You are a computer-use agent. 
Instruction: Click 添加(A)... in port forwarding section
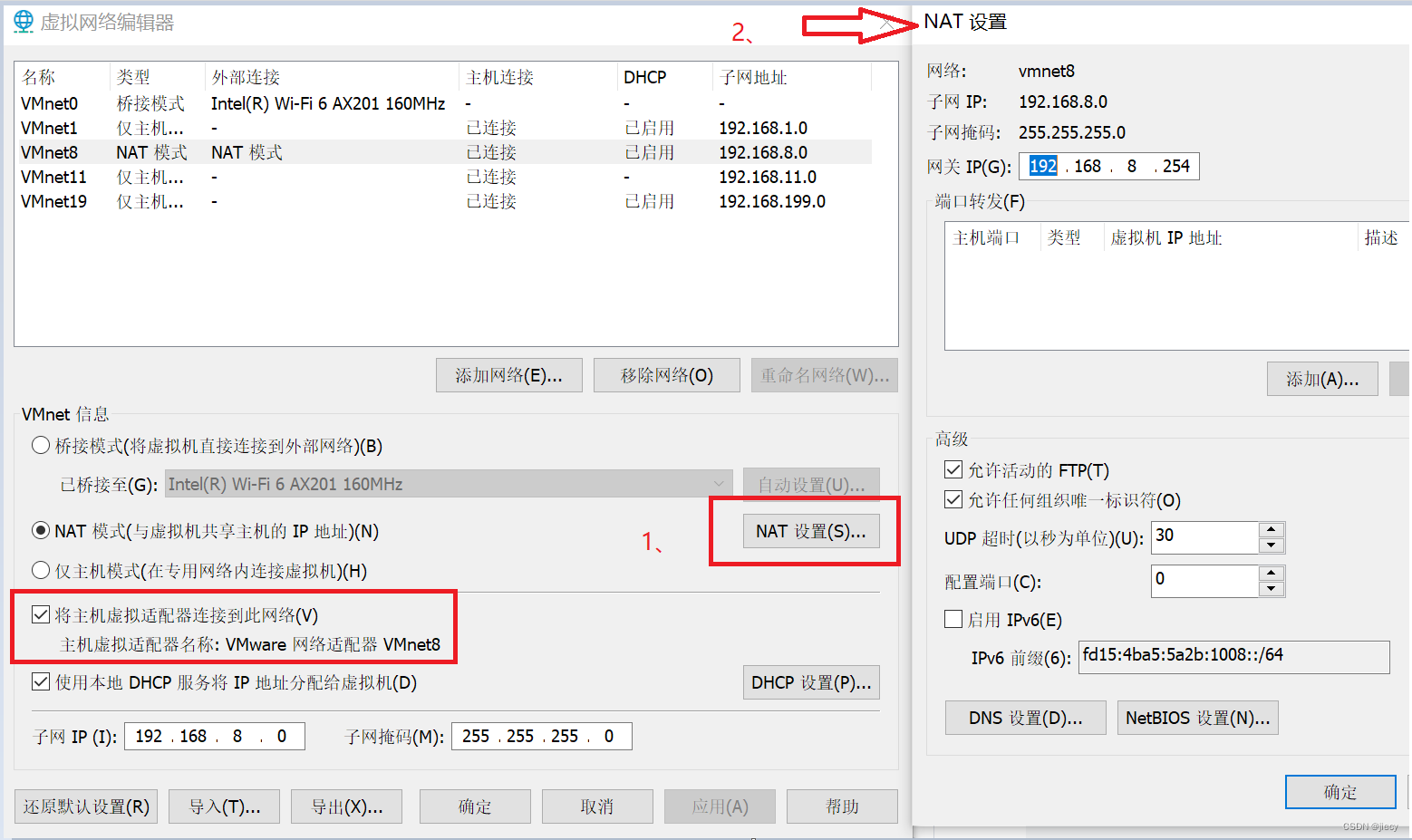point(1322,379)
